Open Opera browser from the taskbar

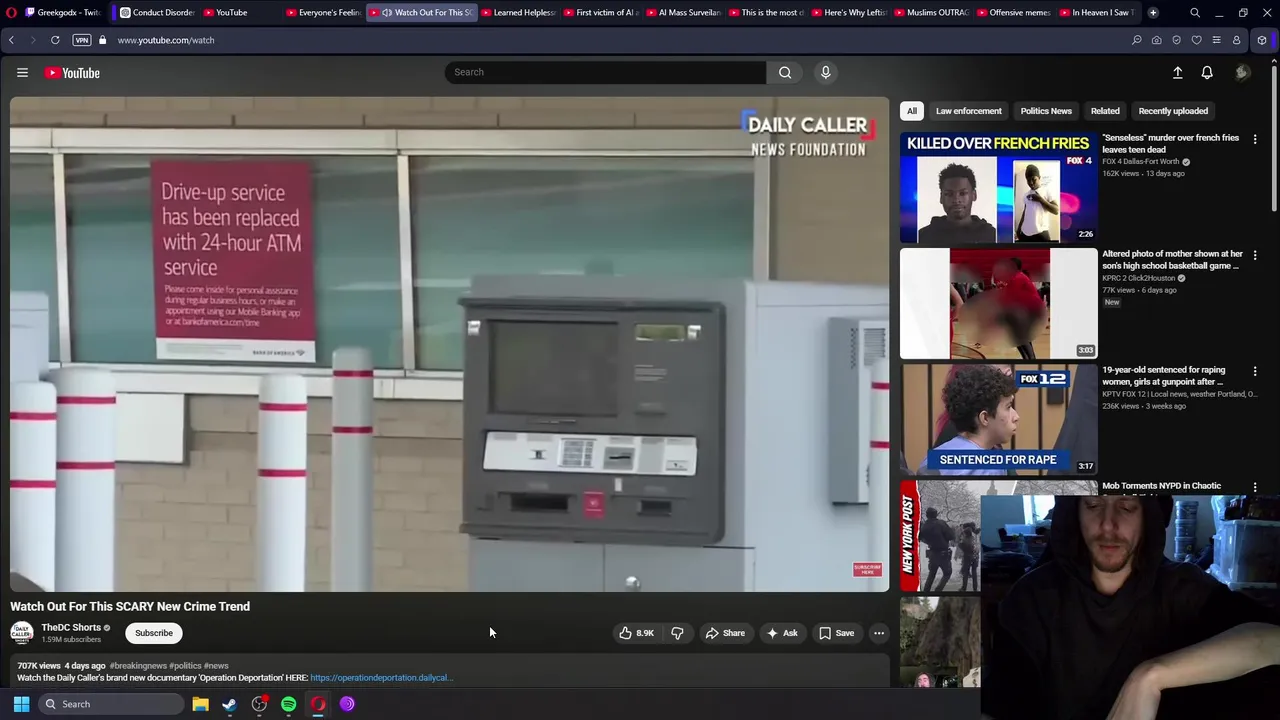[x=318, y=704]
